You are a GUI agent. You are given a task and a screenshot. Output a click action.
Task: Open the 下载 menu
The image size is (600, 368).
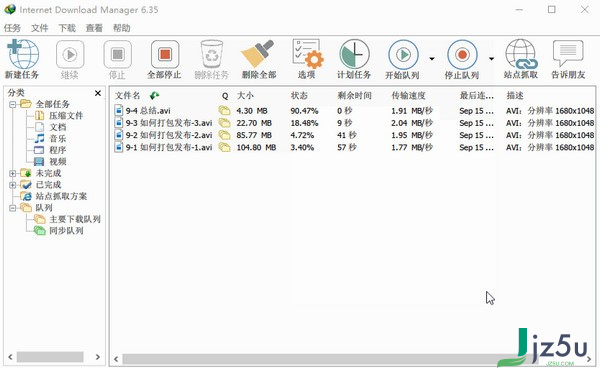click(67, 28)
